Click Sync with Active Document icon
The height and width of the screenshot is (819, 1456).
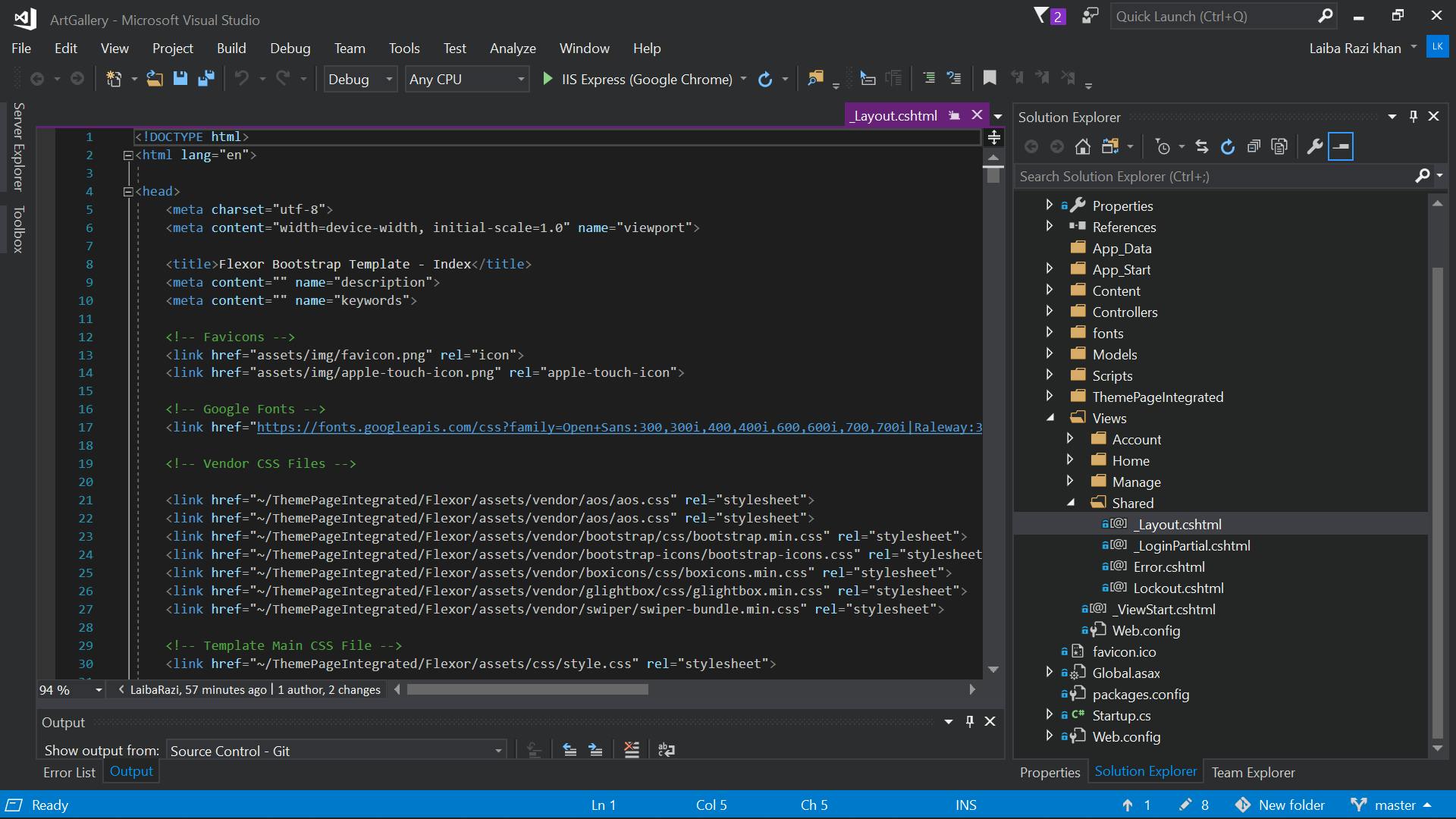(x=1201, y=146)
